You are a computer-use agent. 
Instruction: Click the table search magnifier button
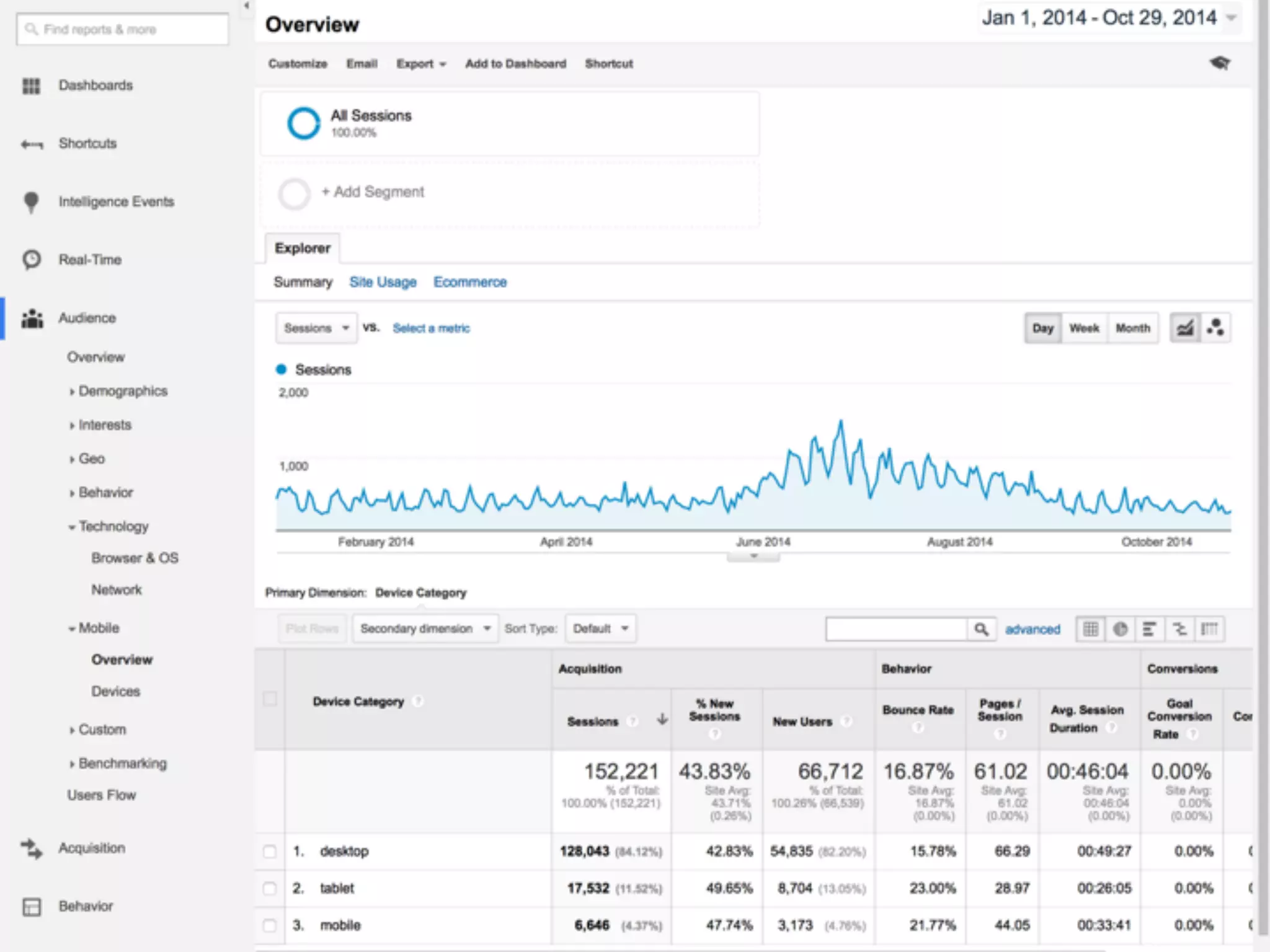(x=981, y=630)
